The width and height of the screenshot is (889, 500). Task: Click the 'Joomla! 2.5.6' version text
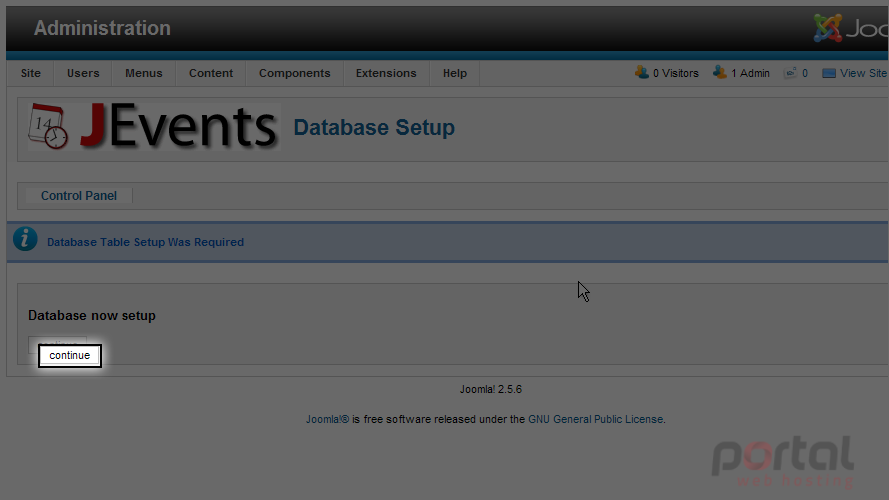[x=491, y=389]
